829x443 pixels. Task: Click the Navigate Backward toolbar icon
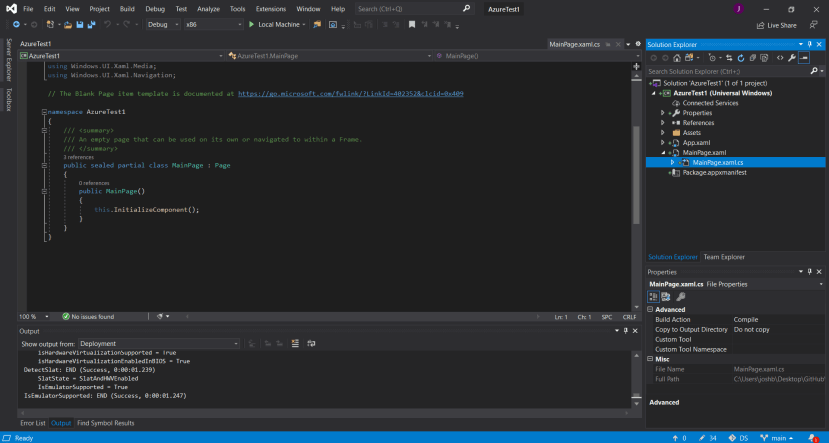16,24
